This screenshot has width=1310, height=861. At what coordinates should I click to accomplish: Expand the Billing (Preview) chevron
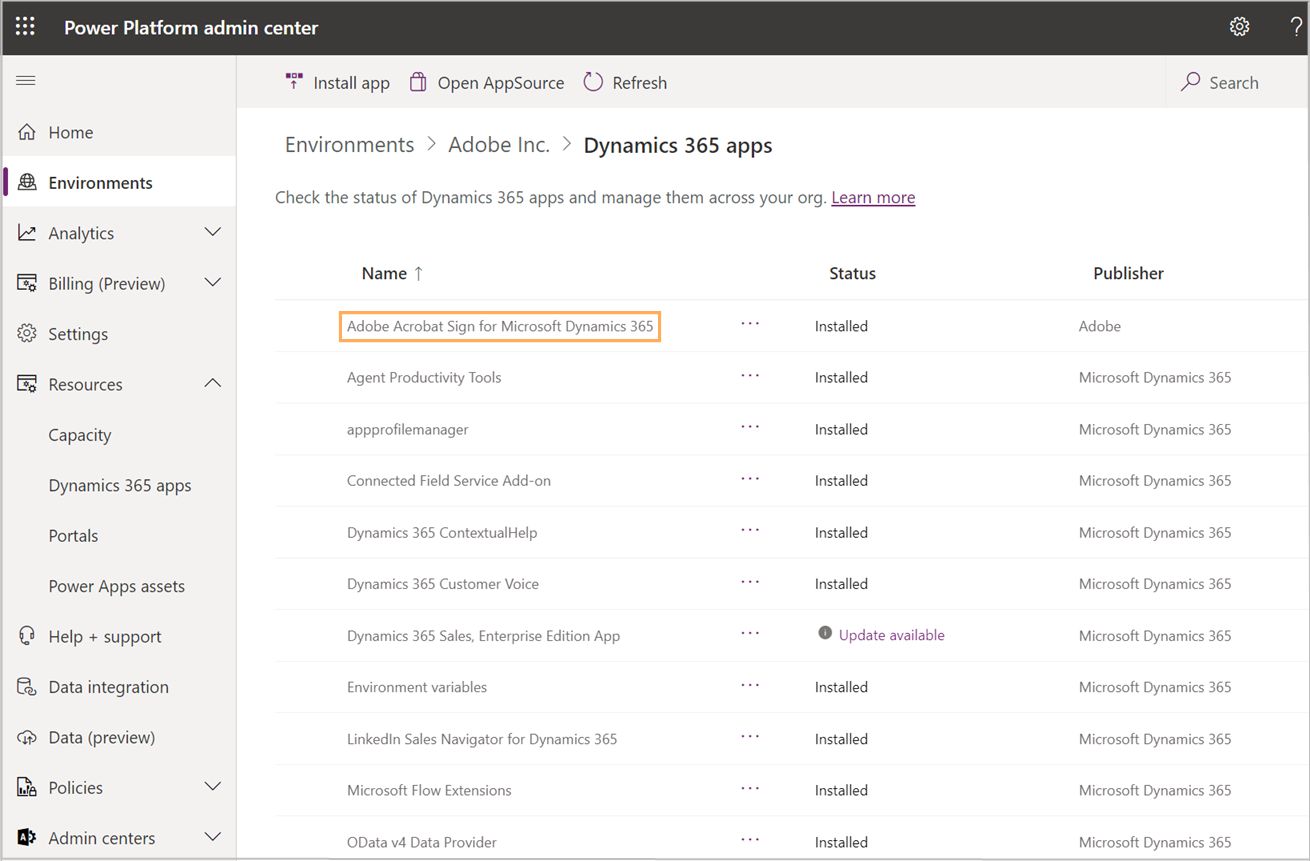213,282
